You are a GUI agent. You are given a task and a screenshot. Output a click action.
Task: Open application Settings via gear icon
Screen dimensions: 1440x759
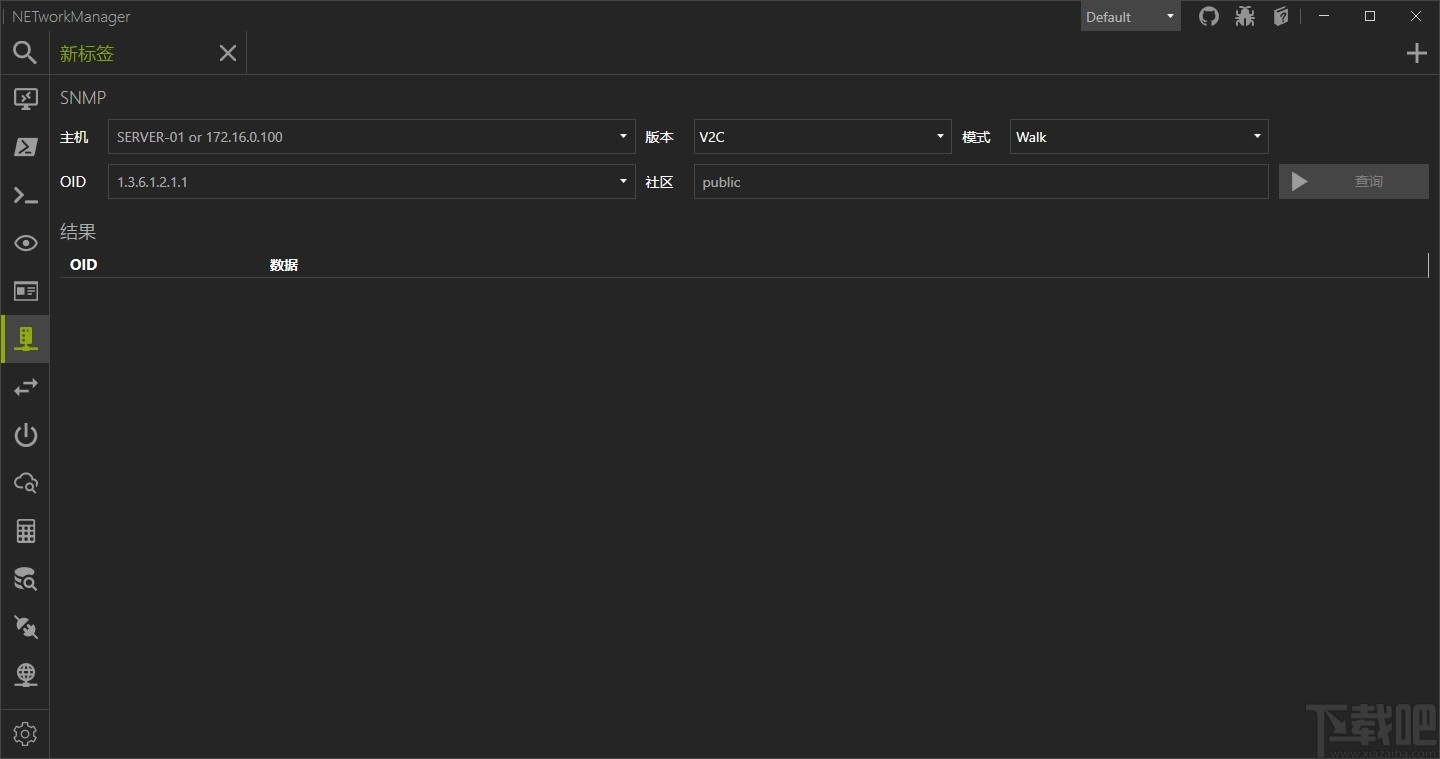tap(25, 733)
